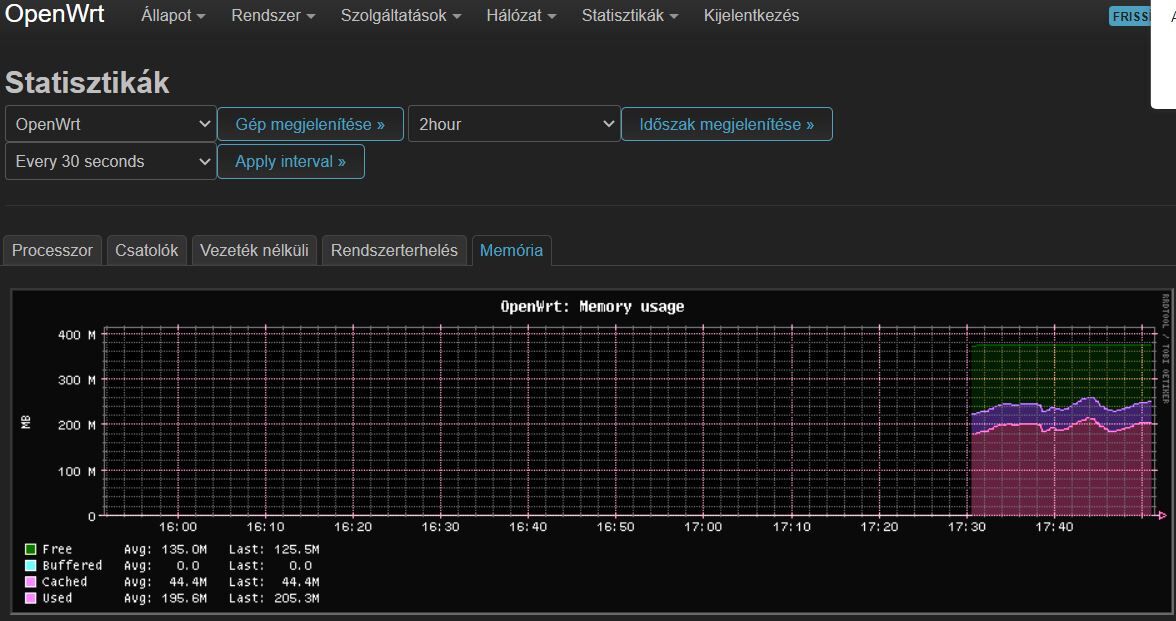Click Gép megjelenítése button

[x=310, y=124]
